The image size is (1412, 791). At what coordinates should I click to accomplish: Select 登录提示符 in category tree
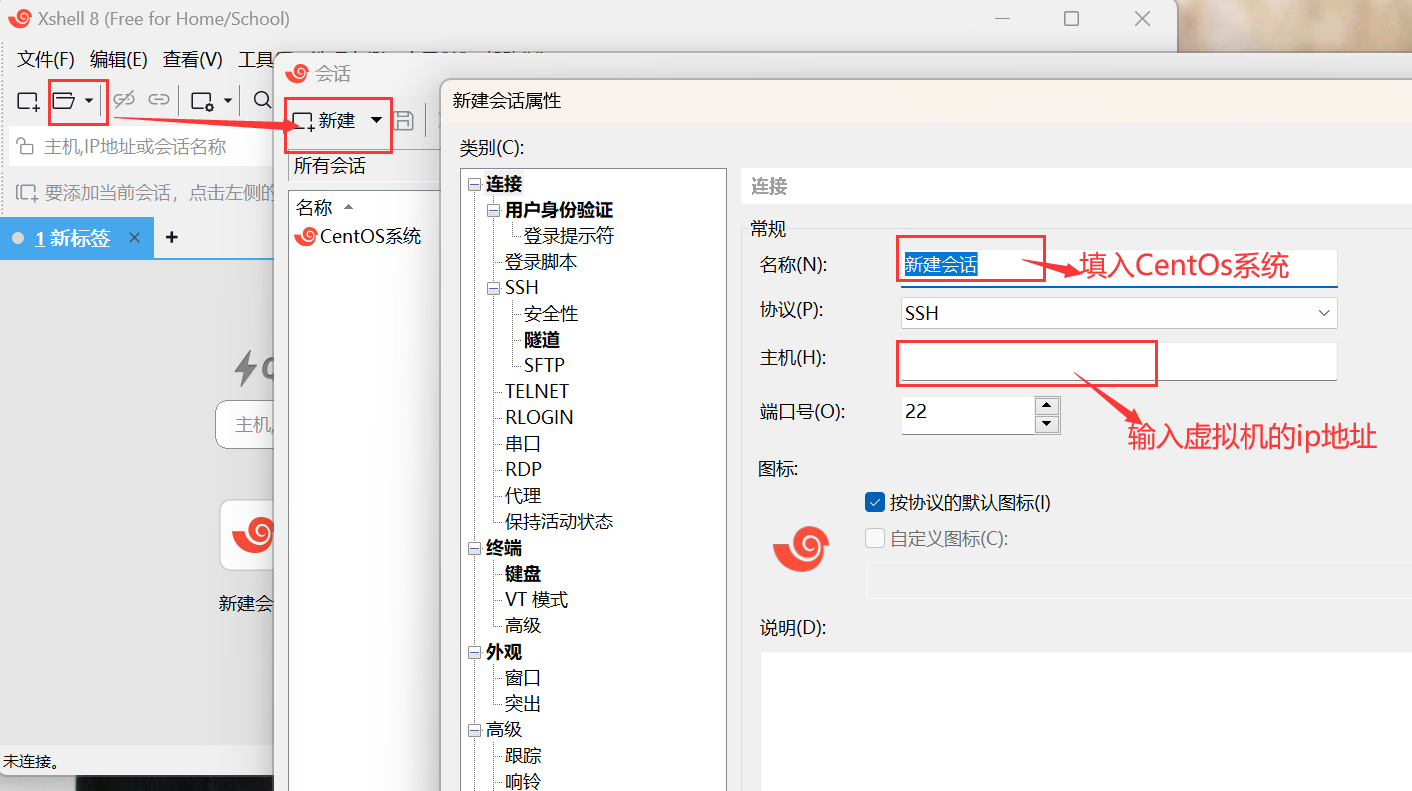[569, 236]
